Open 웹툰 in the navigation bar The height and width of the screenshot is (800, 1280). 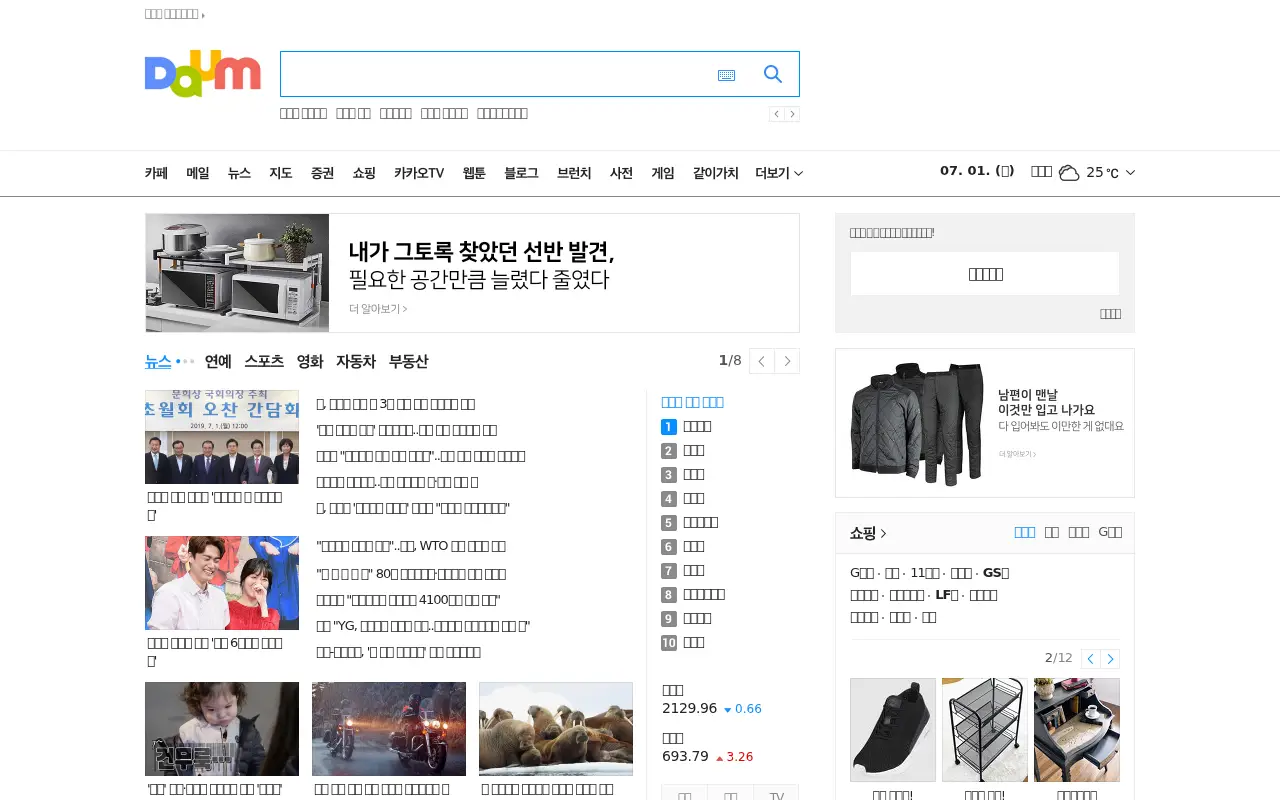[x=474, y=173]
